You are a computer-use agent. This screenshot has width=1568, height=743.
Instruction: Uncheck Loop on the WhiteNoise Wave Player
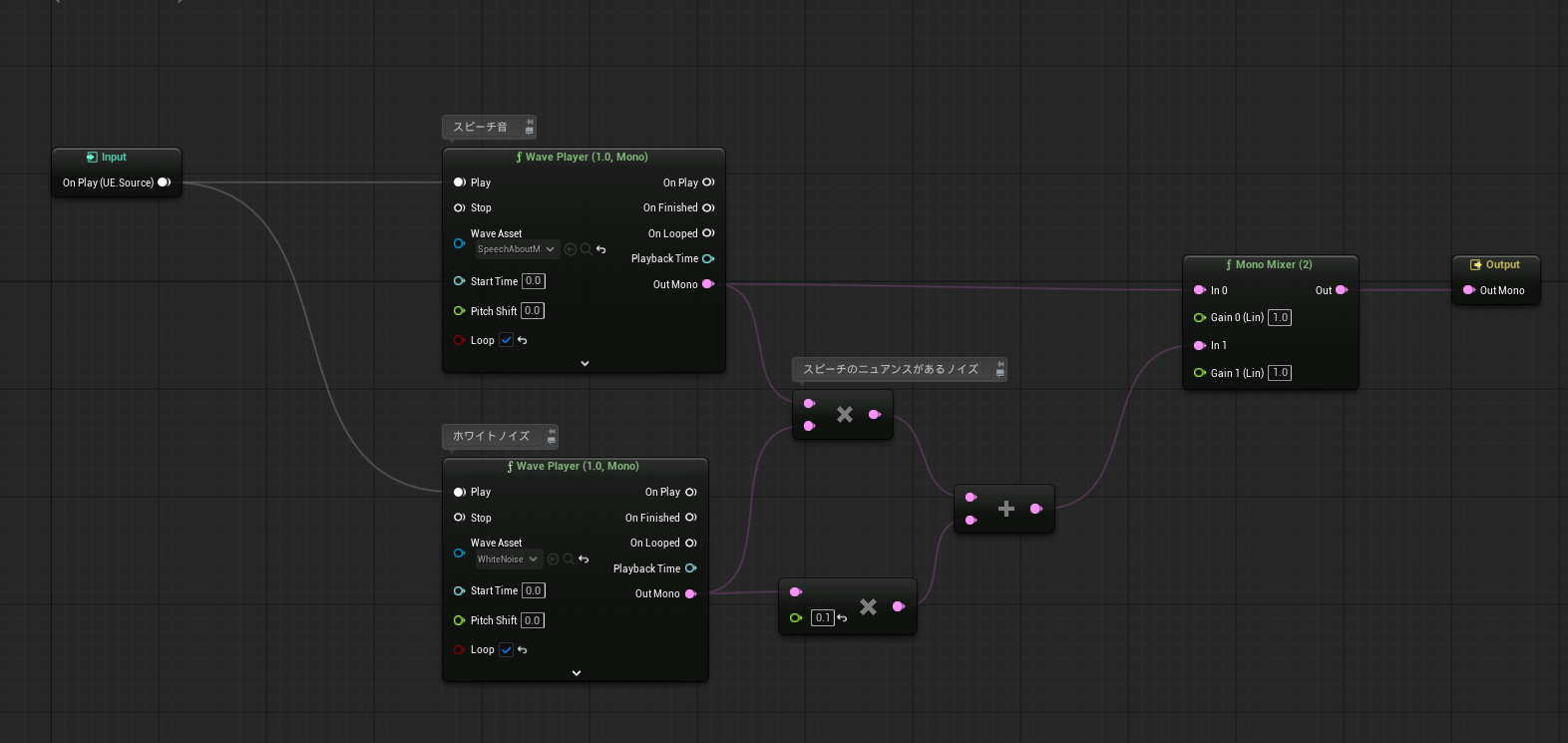(x=506, y=650)
